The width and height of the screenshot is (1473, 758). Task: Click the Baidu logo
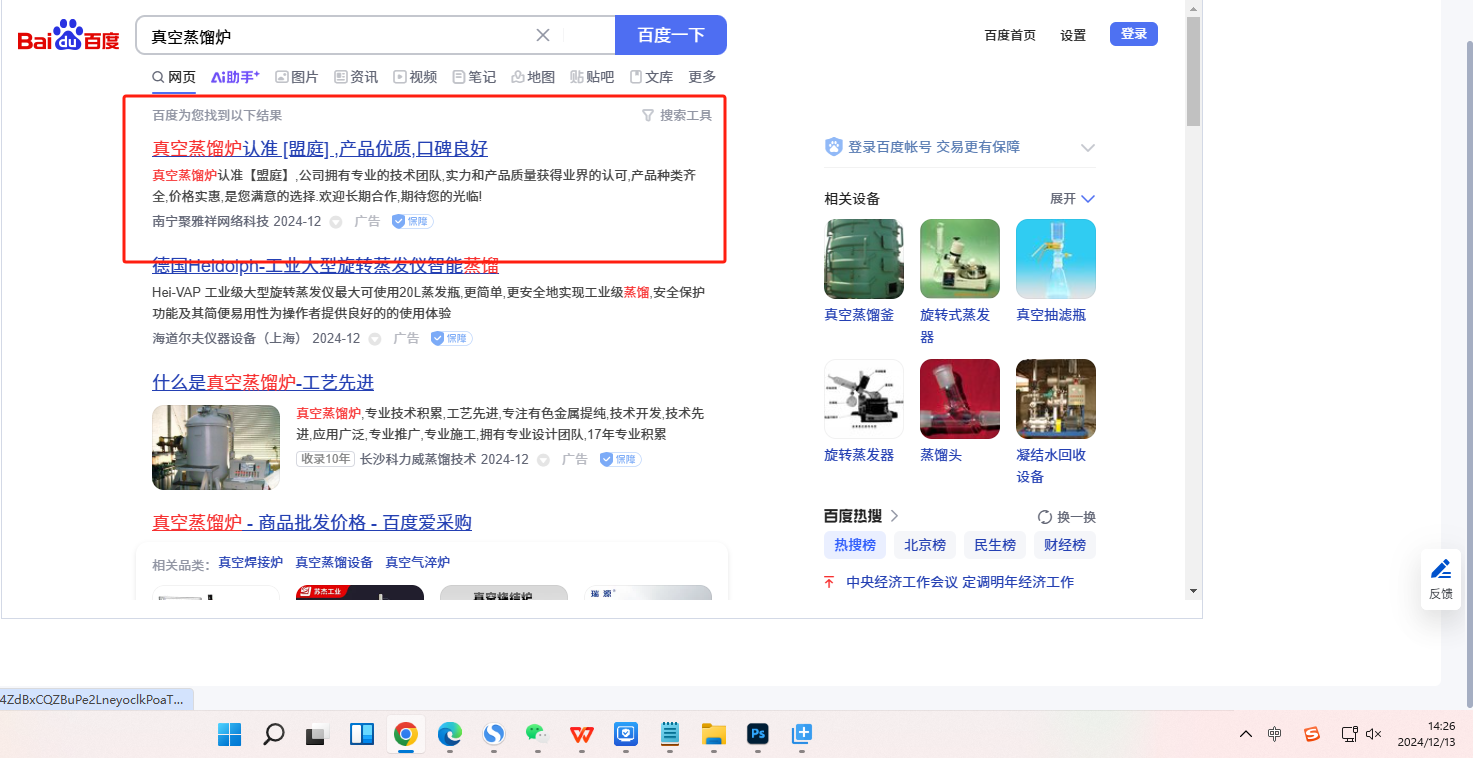pyautogui.click(x=68, y=37)
